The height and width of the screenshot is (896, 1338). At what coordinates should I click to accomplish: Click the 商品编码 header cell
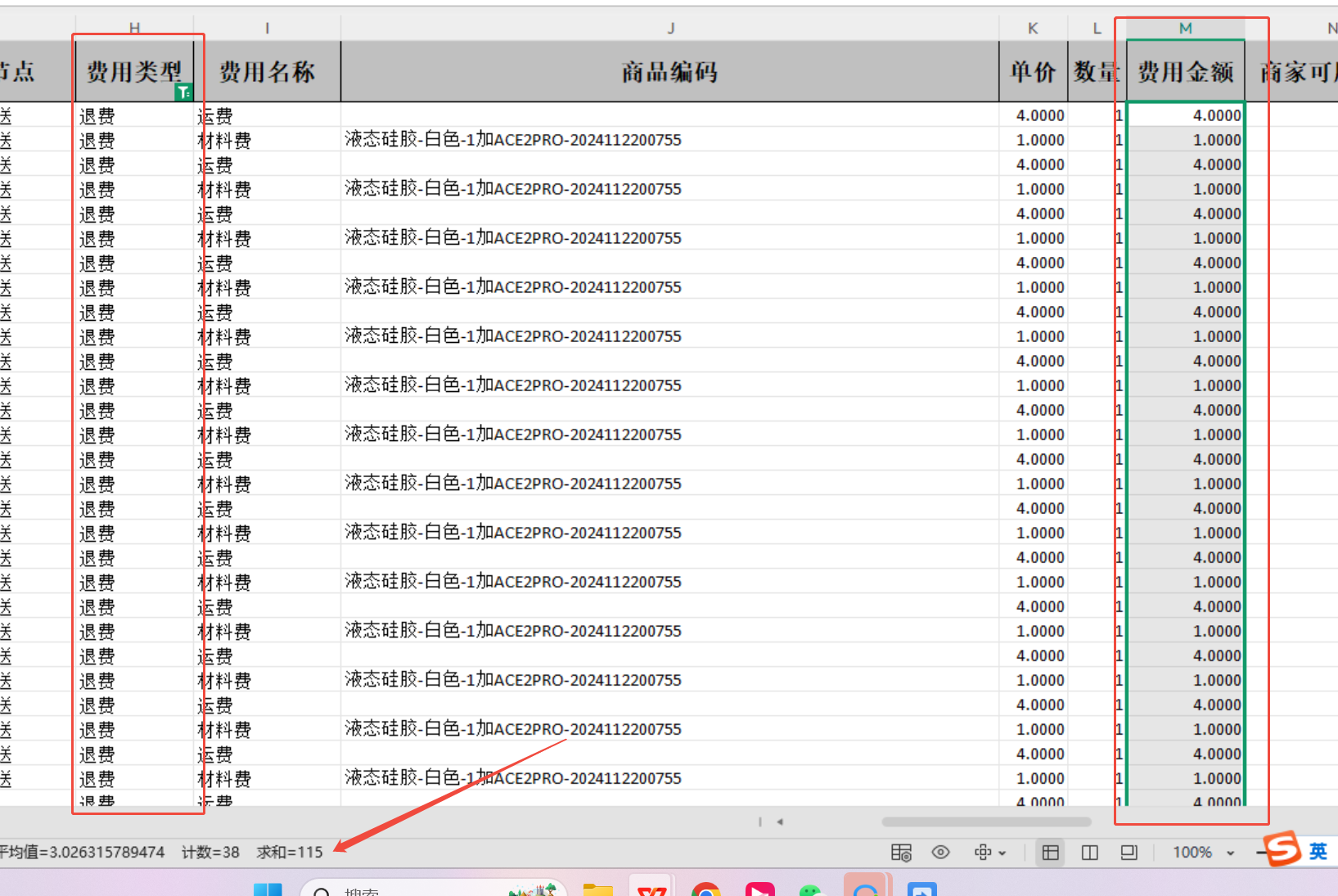[x=670, y=71]
